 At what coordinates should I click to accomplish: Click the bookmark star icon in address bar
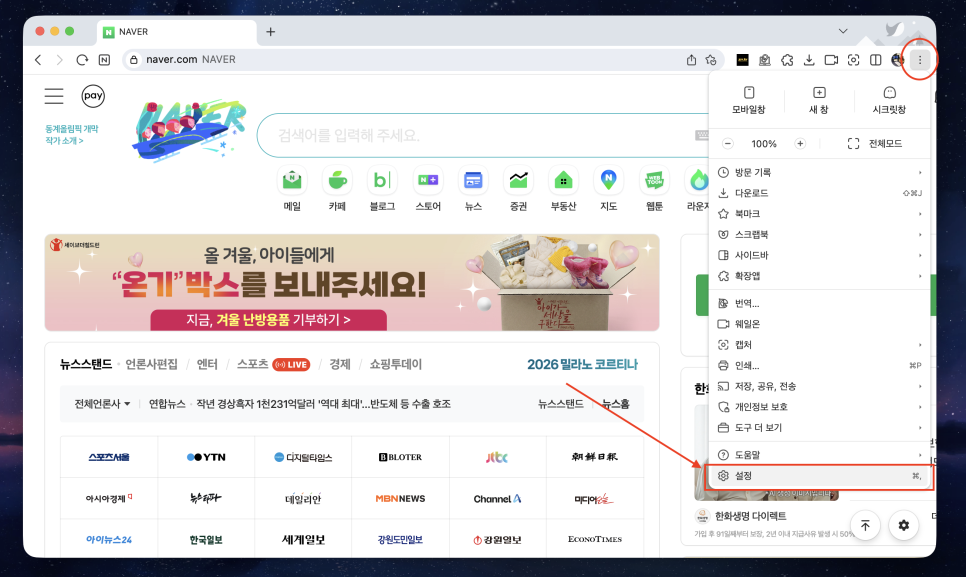pyautogui.click(x=711, y=60)
